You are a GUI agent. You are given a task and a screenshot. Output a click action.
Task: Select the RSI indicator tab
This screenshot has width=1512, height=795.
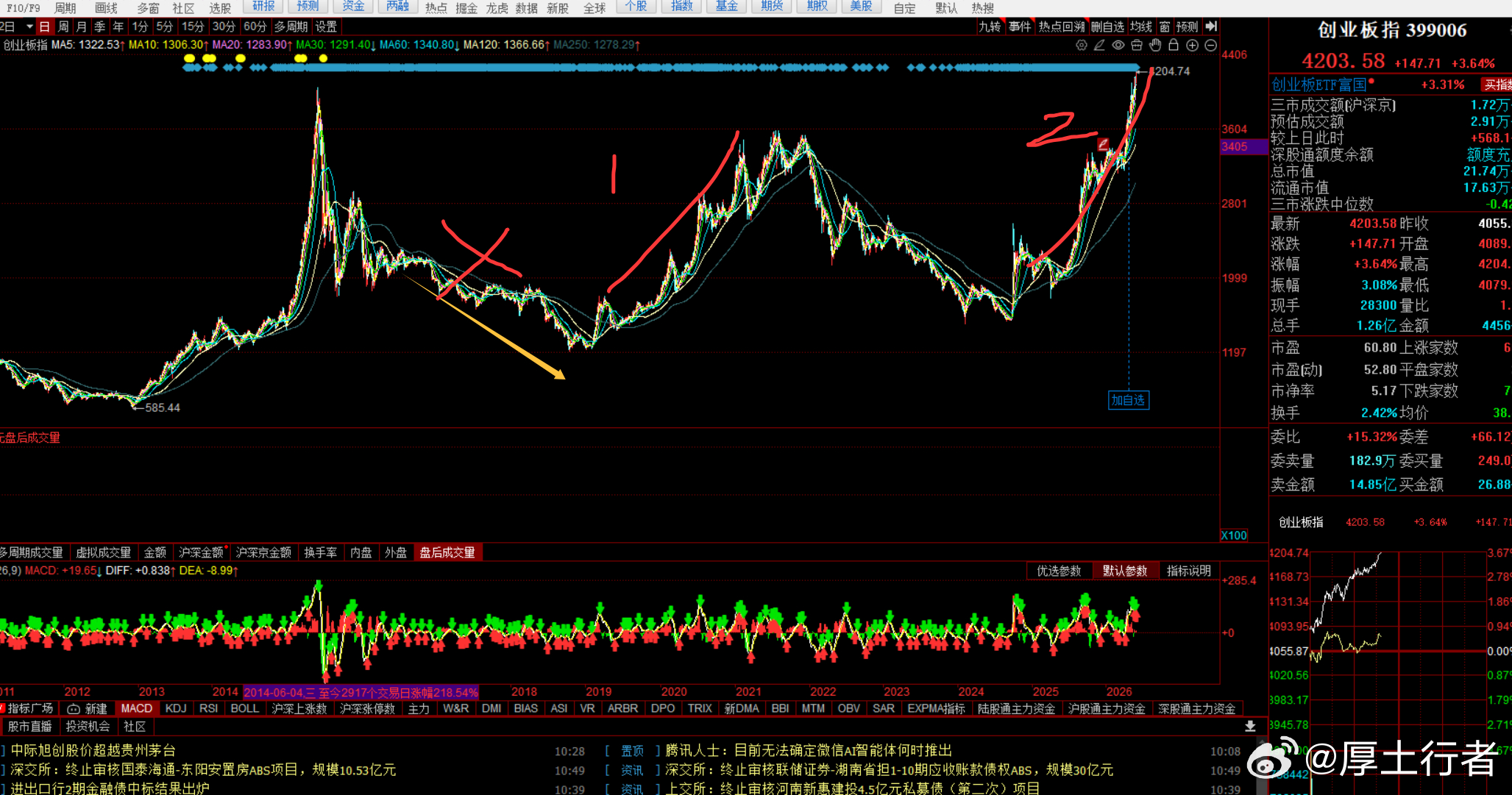pos(209,708)
